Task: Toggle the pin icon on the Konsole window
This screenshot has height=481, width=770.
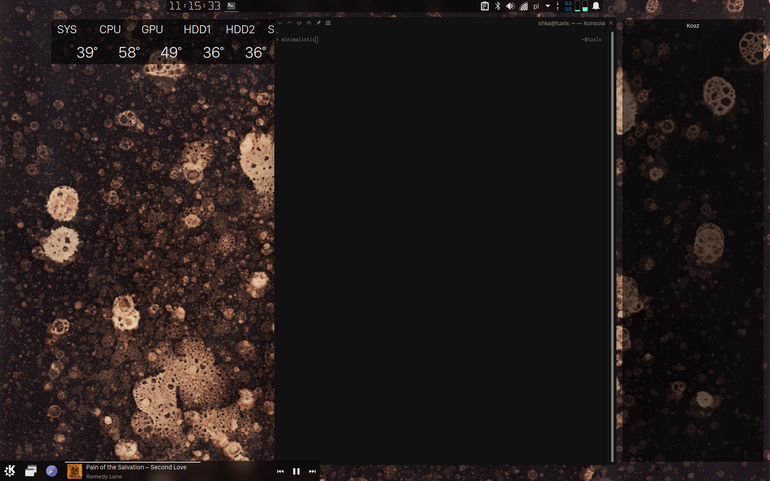Action: point(318,23)
